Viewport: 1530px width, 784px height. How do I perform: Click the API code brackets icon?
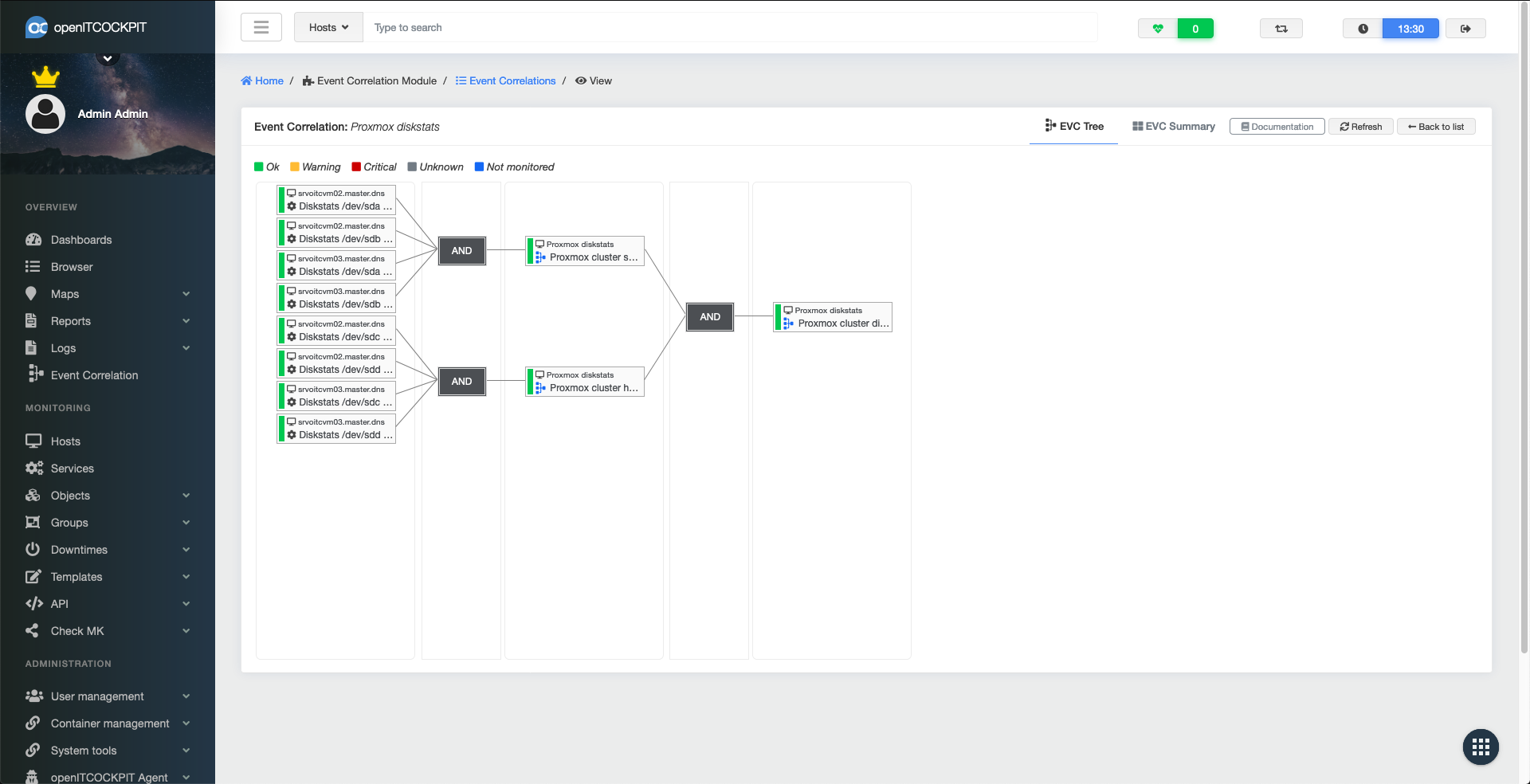coord(34,604)
